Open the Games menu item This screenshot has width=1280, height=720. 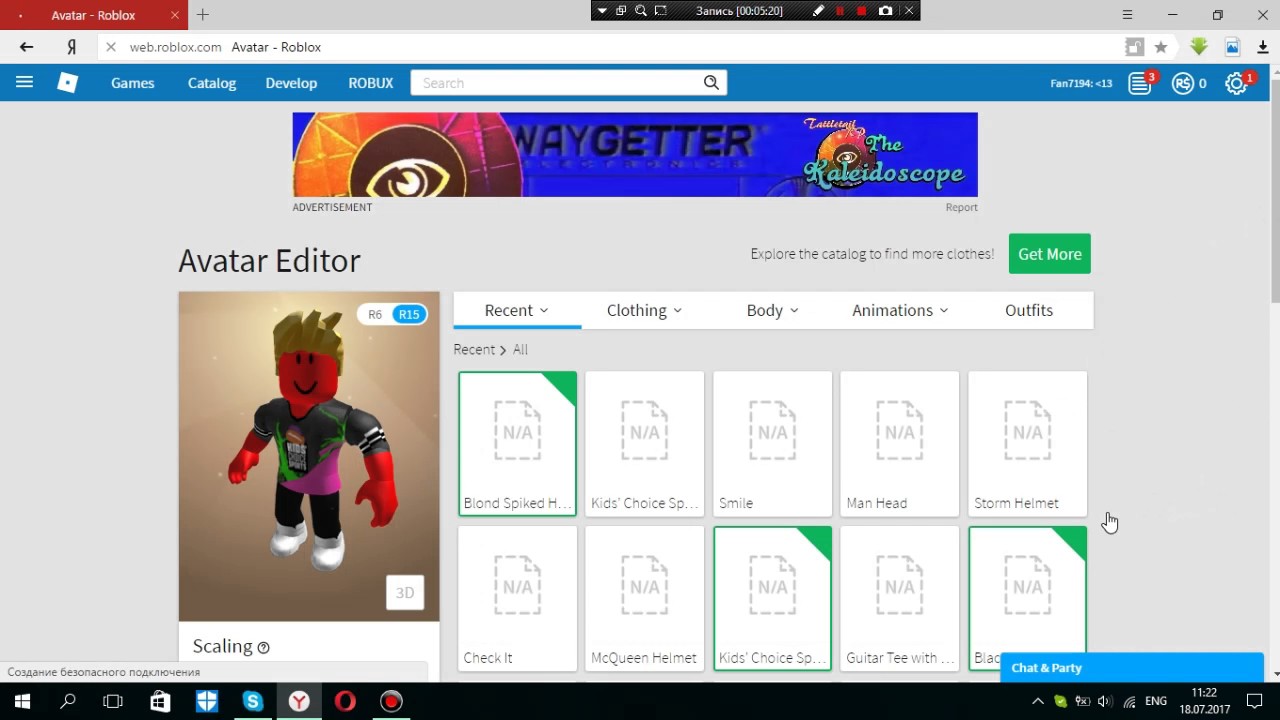point(132,83)
